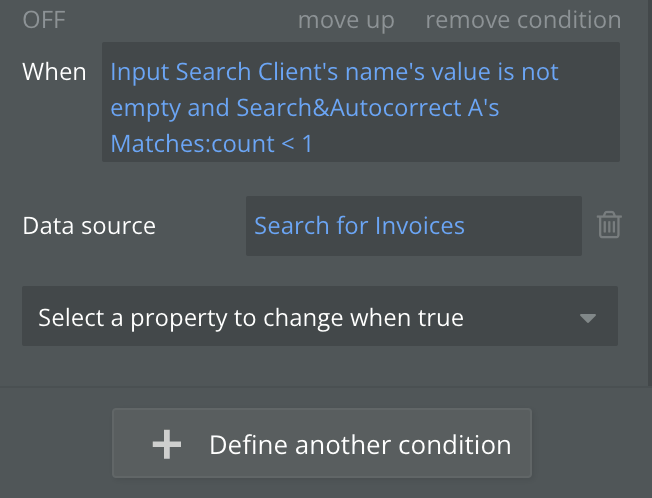
Task: Edit the Search for Invoices data source
Action: pyautogui.click(x=359, y=226)
